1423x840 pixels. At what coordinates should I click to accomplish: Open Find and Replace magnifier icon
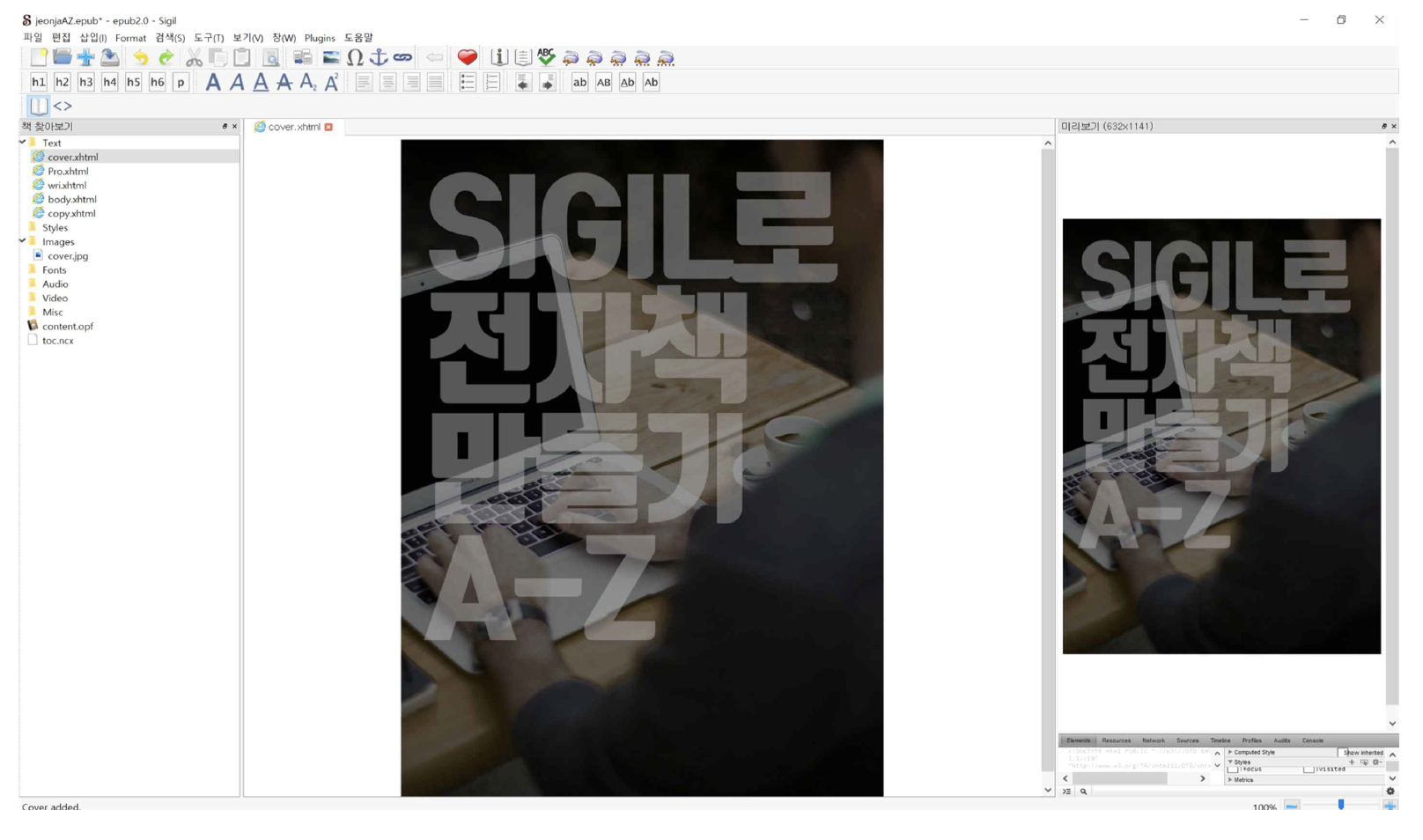tap(272, 57)
